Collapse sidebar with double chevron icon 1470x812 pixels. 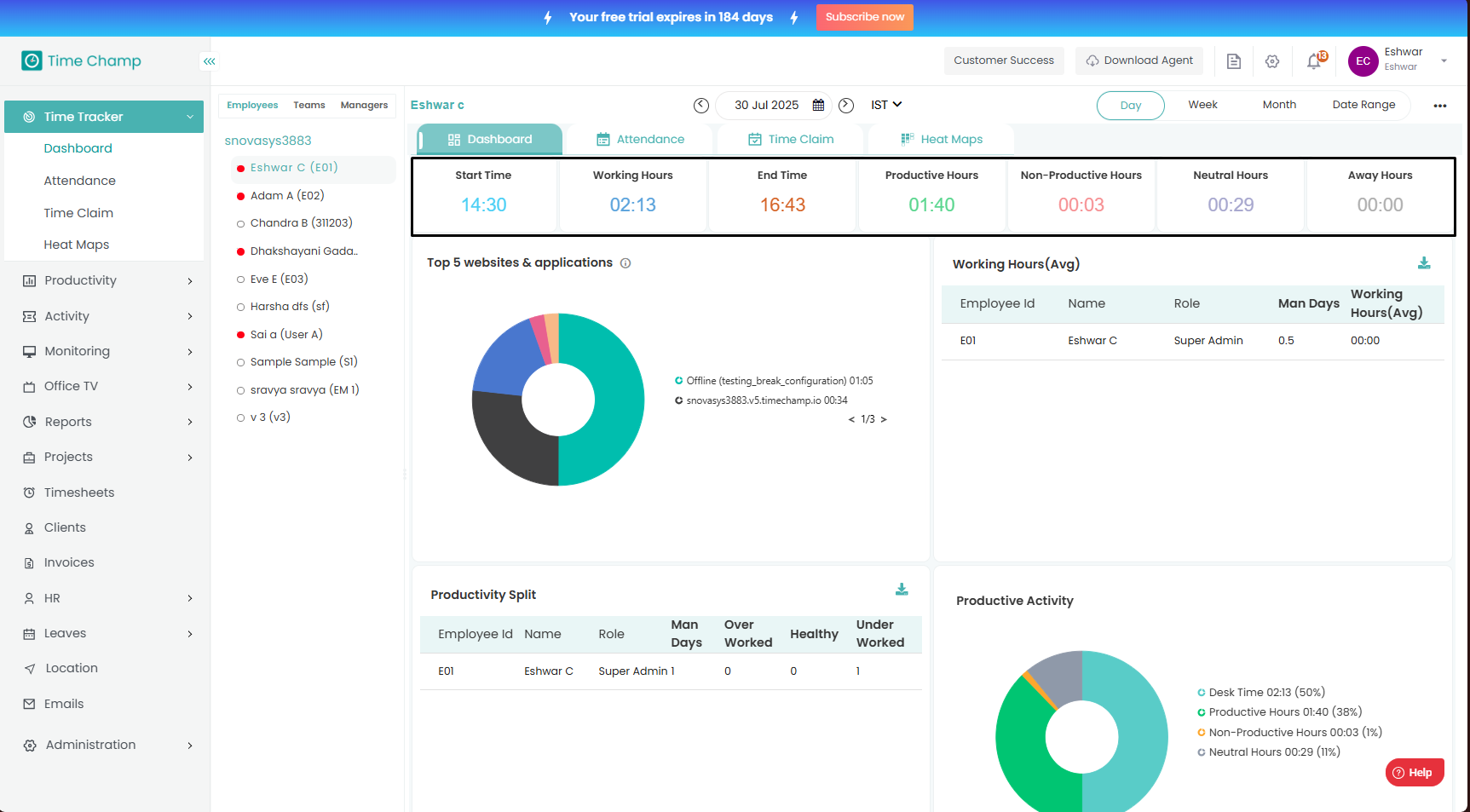point(210,61)
